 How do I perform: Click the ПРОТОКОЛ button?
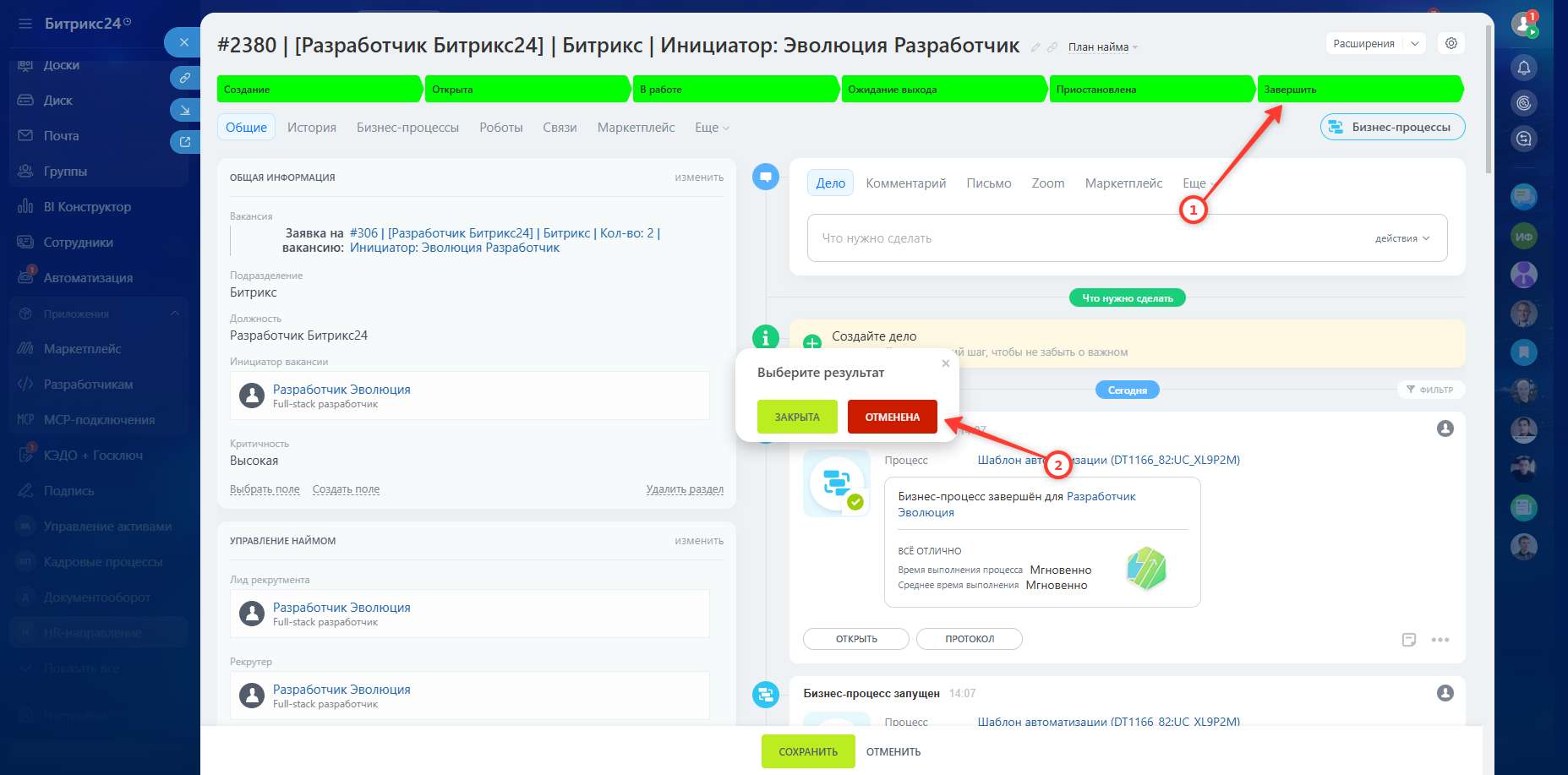pyautogui.click(x=970, y=639)
